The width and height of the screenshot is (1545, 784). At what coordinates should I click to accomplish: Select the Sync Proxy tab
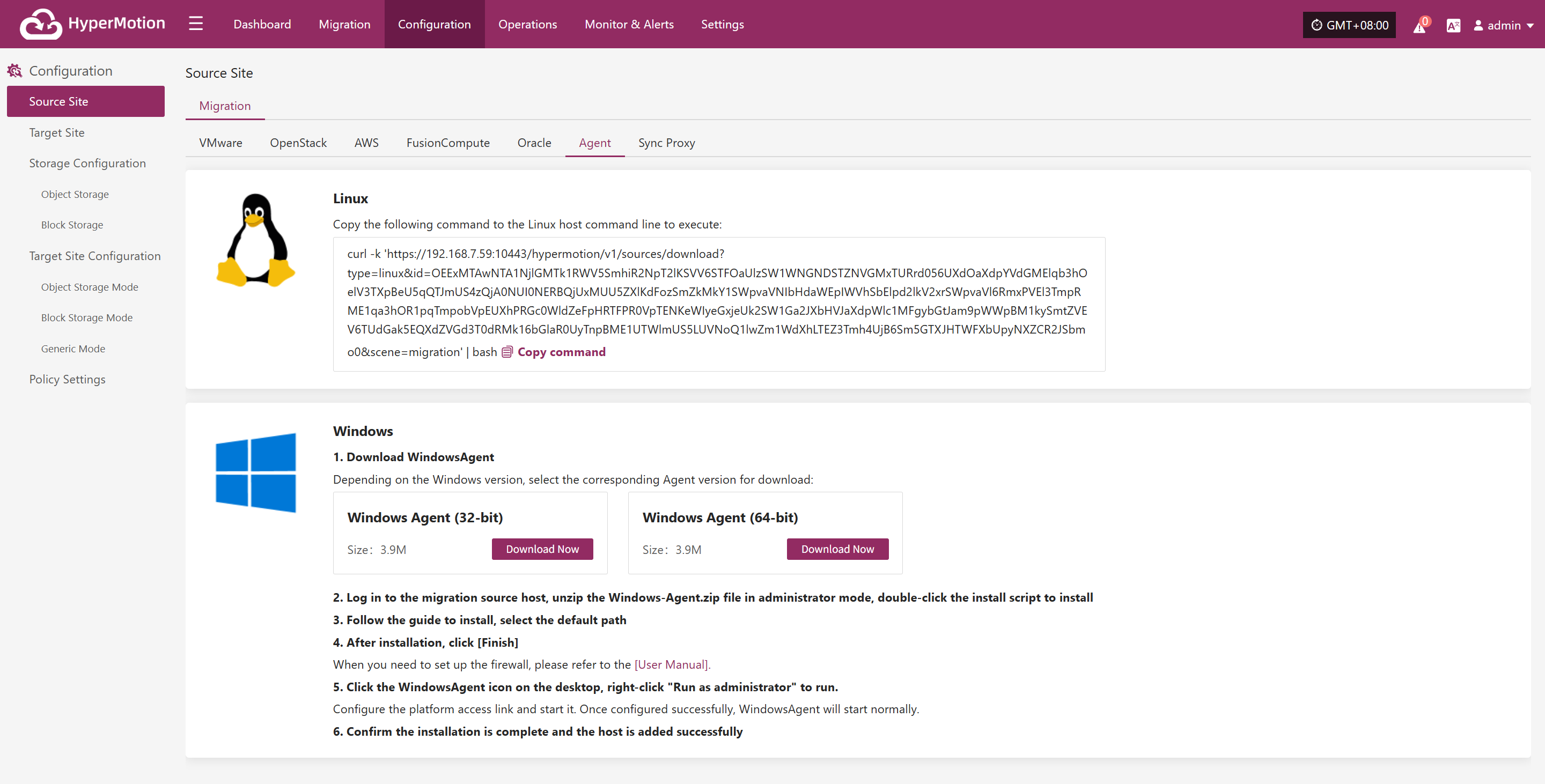666,143
